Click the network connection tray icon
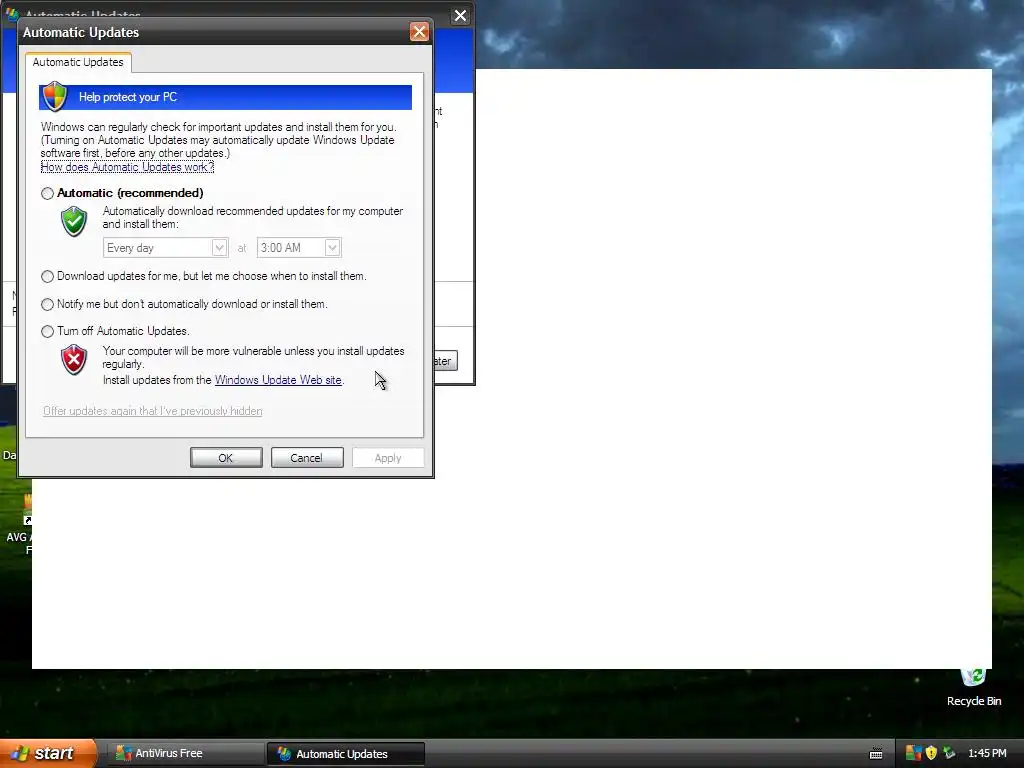1024x768 pixels. tap(949, 753)
